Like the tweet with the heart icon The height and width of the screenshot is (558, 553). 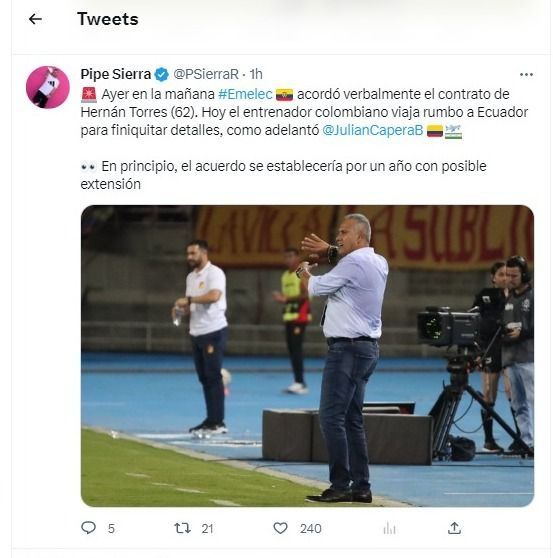(x=280, y=528)
